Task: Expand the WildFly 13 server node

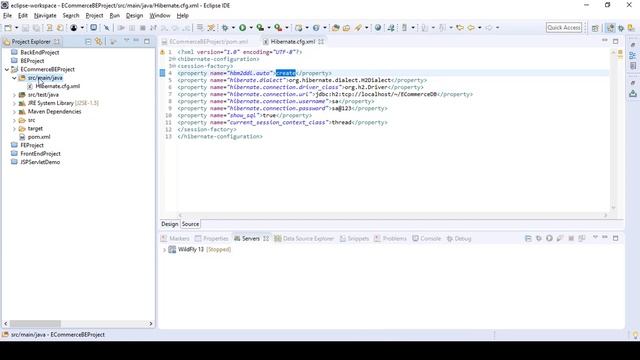Action: click(164, 250)
